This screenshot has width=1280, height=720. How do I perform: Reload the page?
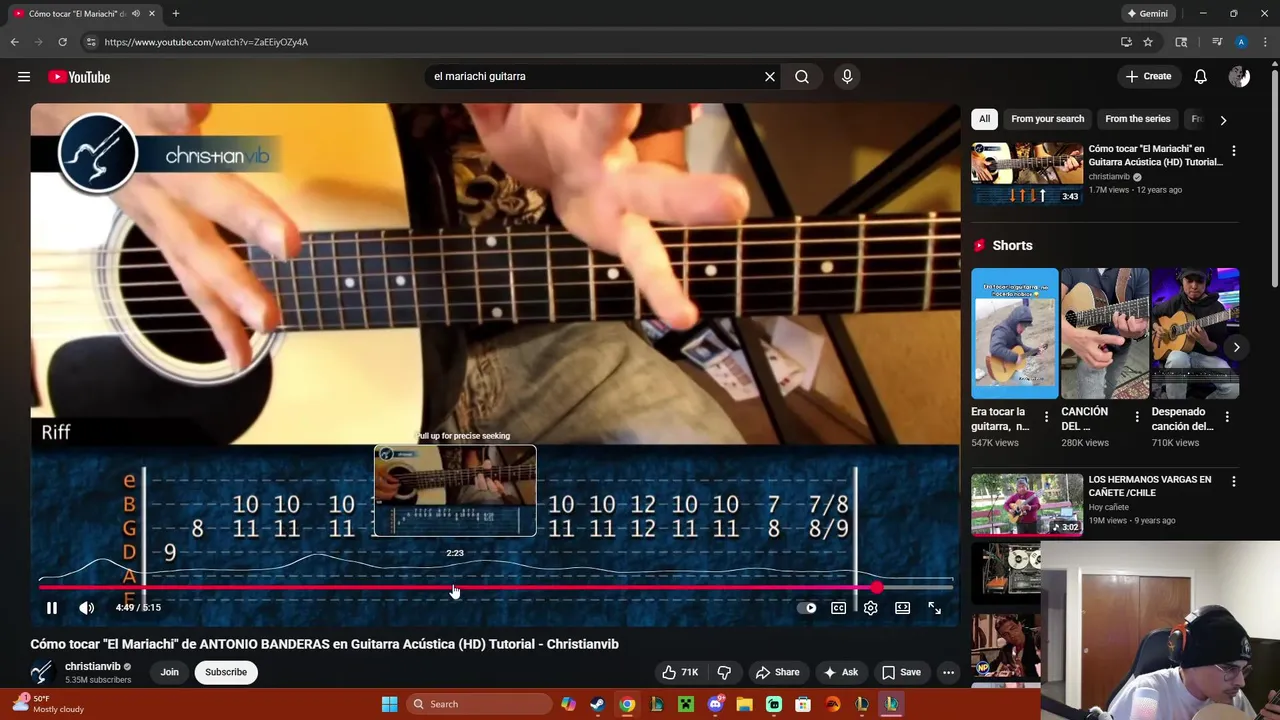pyautogui.click(x=62, y=42)
